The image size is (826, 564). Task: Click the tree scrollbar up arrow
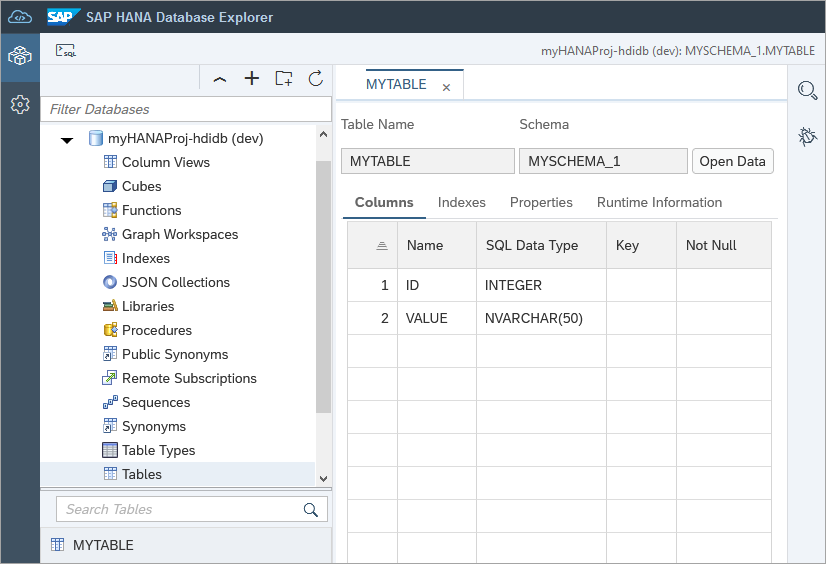(x=323, y=134)
